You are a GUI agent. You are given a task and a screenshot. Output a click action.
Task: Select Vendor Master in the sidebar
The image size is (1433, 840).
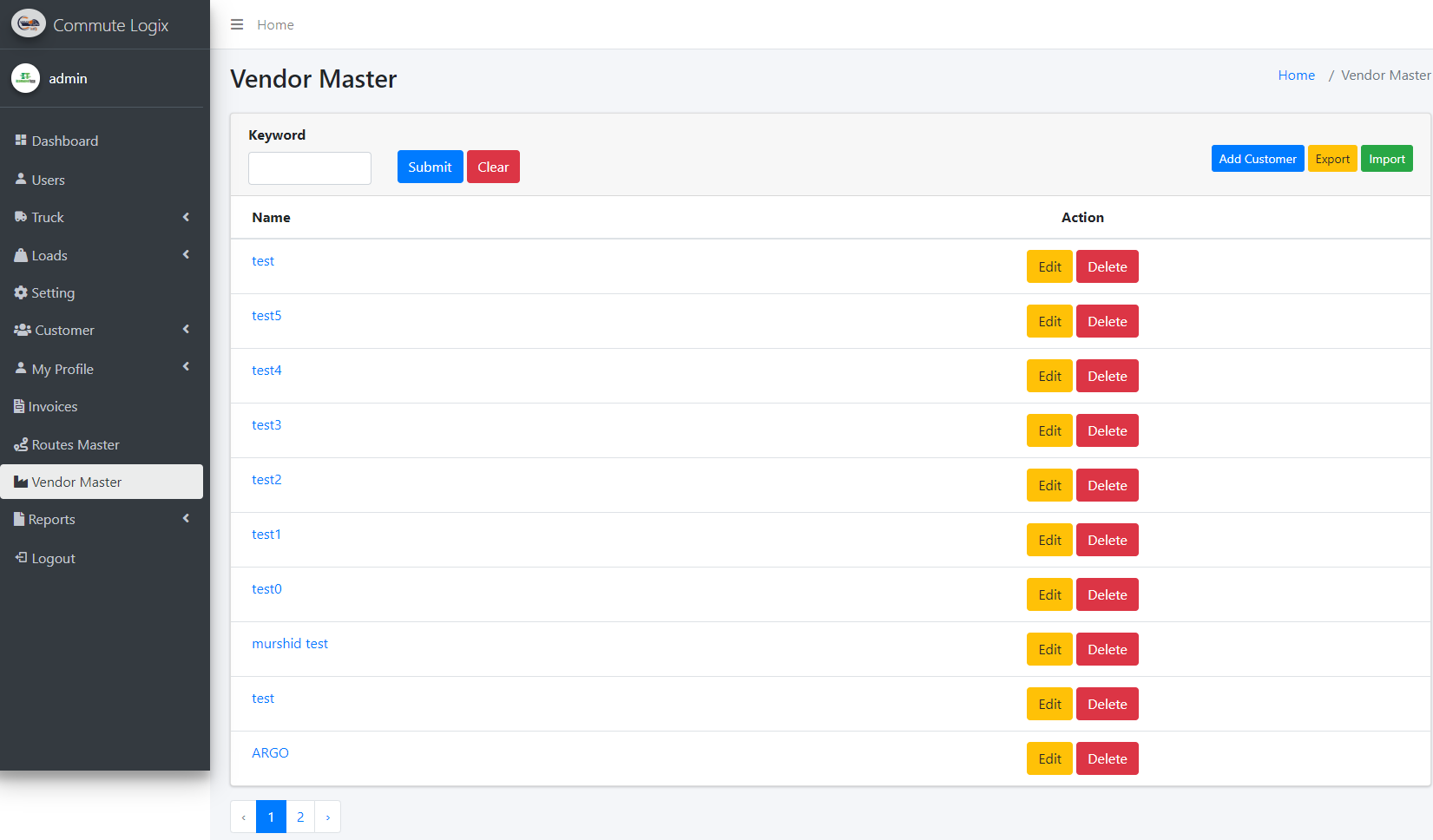tap(76, 482)
